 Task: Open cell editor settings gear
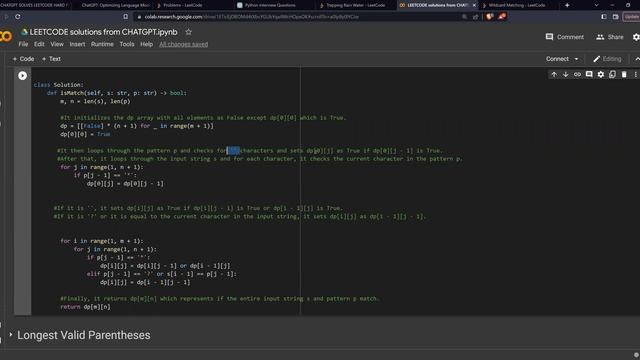601,74
